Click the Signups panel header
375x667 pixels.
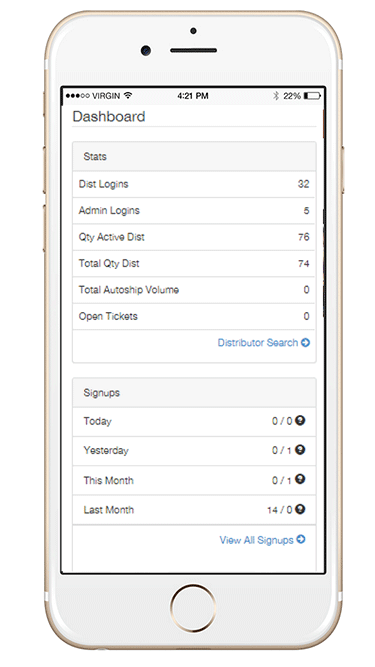194,393
